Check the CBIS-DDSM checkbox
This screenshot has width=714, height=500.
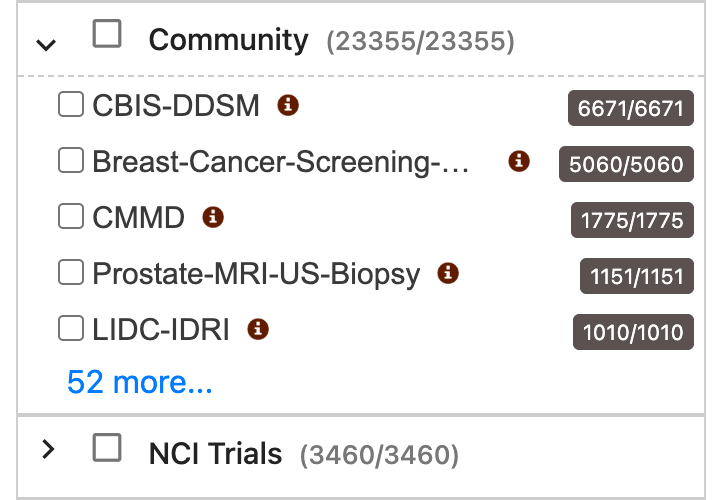coord(71,104)
